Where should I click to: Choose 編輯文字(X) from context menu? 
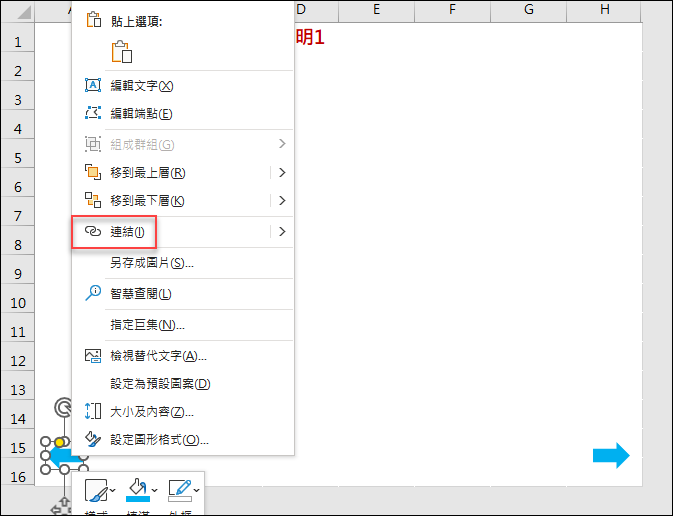point(183,85)
